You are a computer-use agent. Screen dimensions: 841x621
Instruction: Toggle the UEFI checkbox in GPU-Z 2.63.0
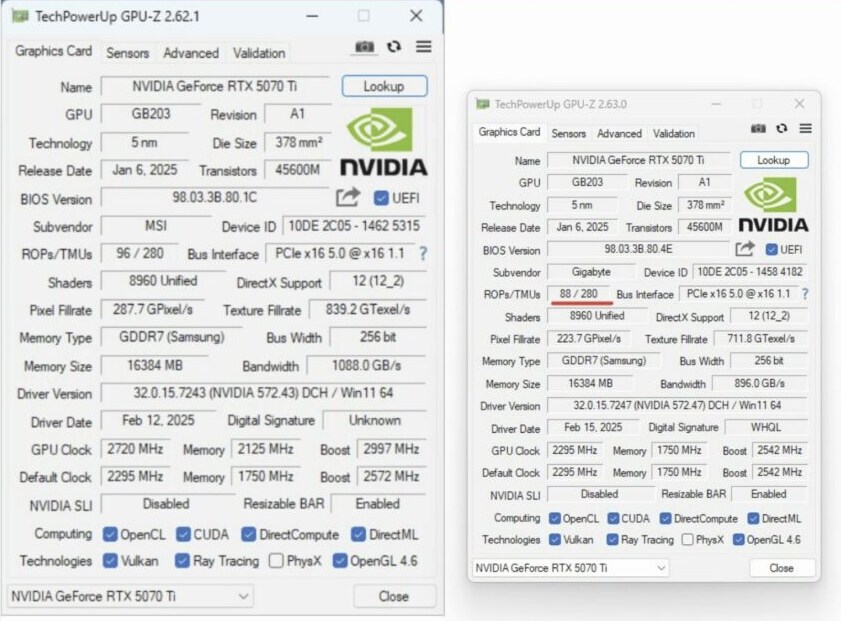771,250
